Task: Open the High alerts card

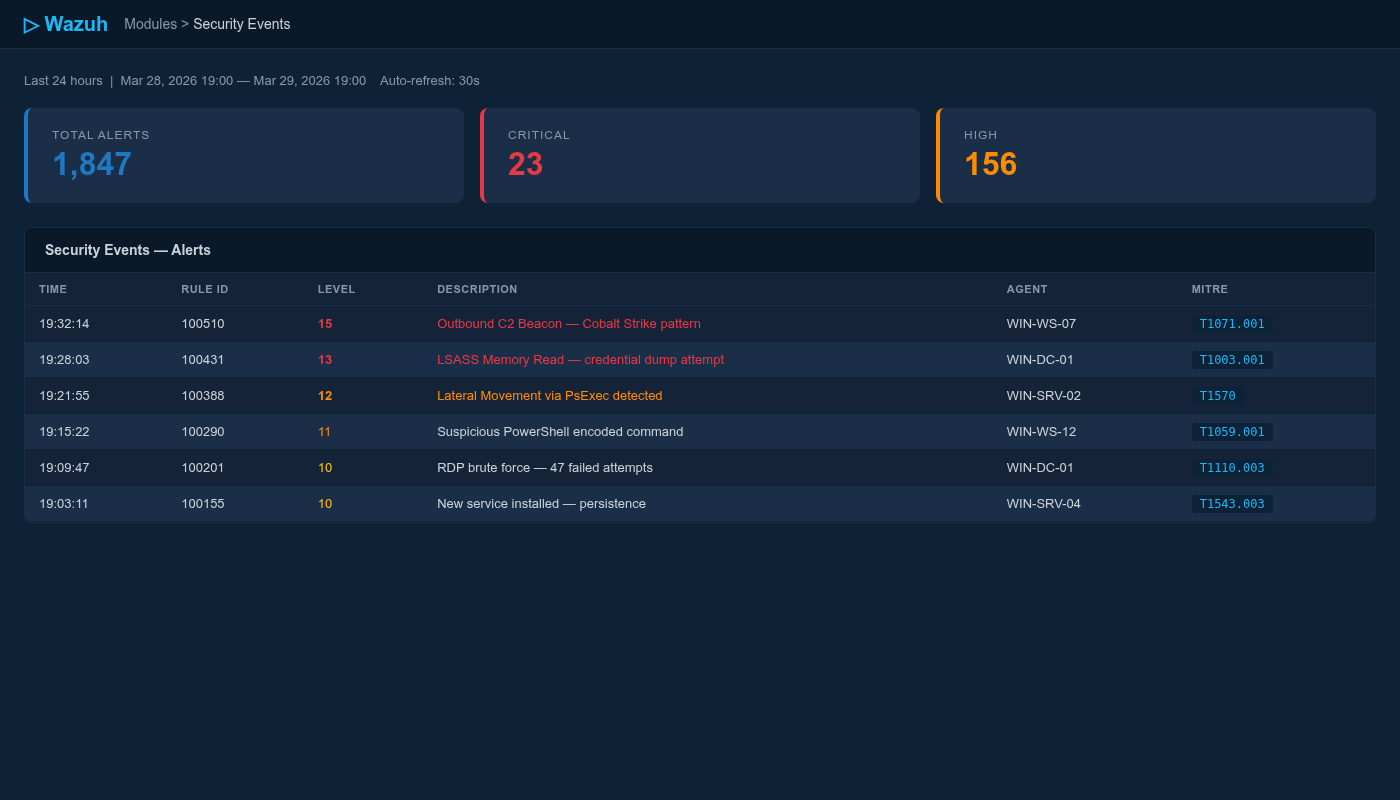Action: click(1156, 156)
